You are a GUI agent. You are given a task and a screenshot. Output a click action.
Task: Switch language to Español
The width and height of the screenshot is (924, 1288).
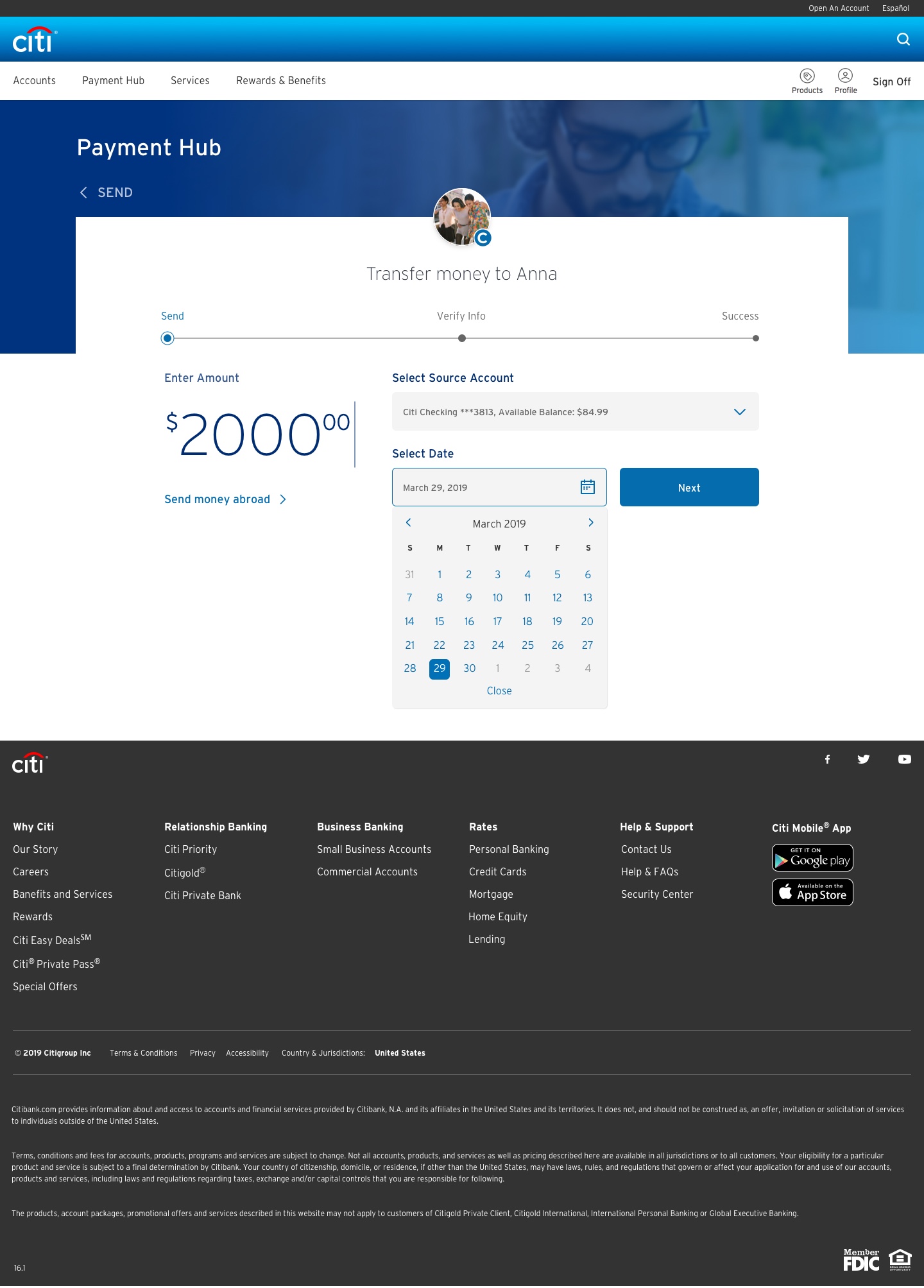[x=896, y=8]
